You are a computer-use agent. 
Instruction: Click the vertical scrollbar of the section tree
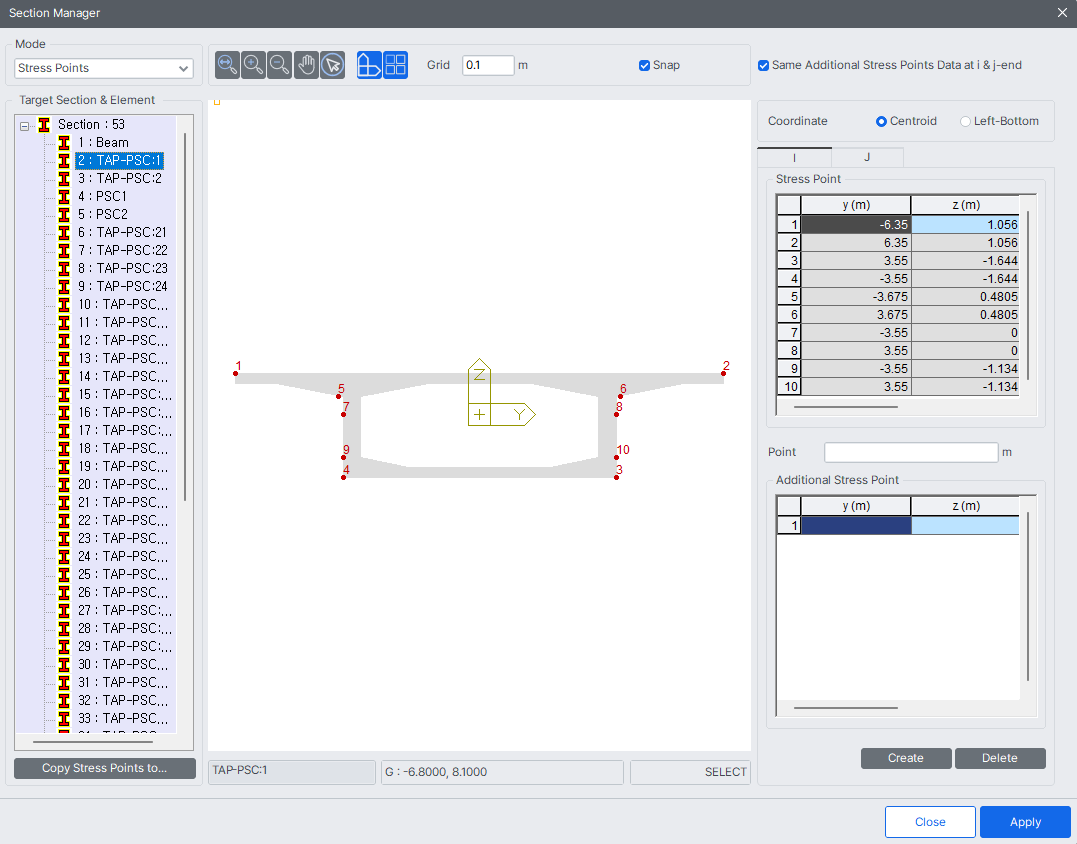pos(185,316)
